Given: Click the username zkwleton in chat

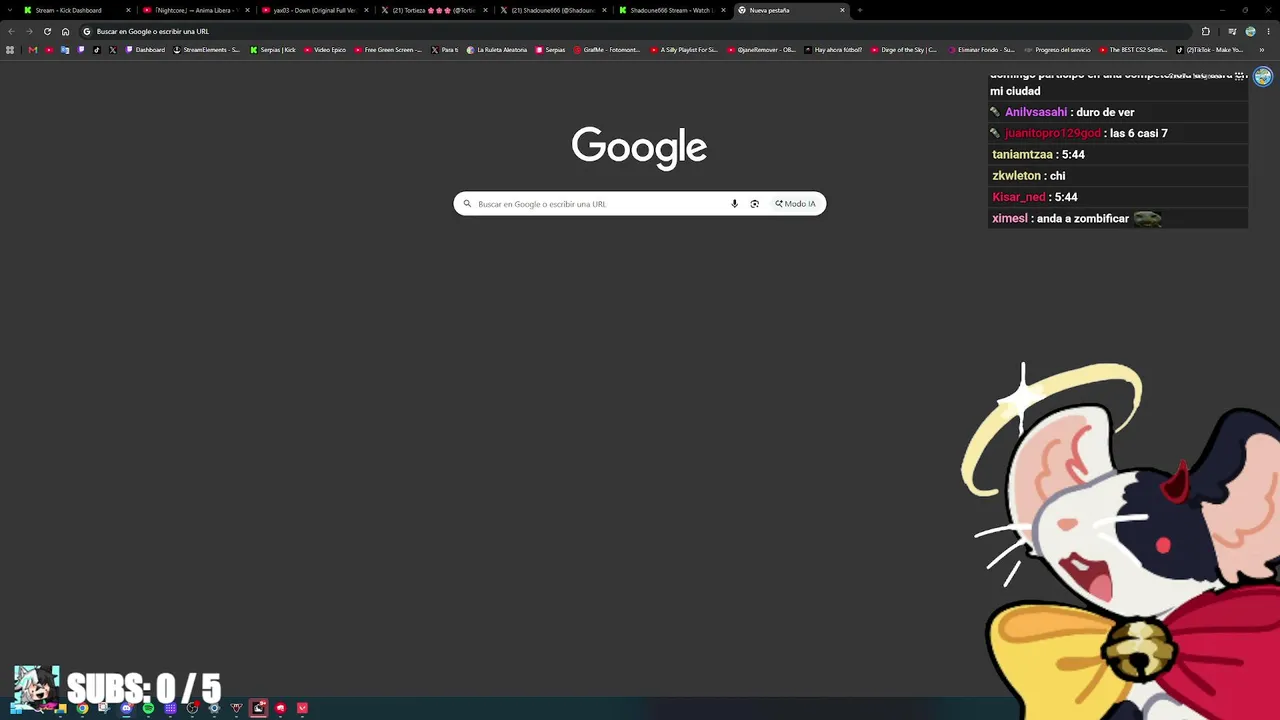Looking at the screenshot, I should (1016, 176).
